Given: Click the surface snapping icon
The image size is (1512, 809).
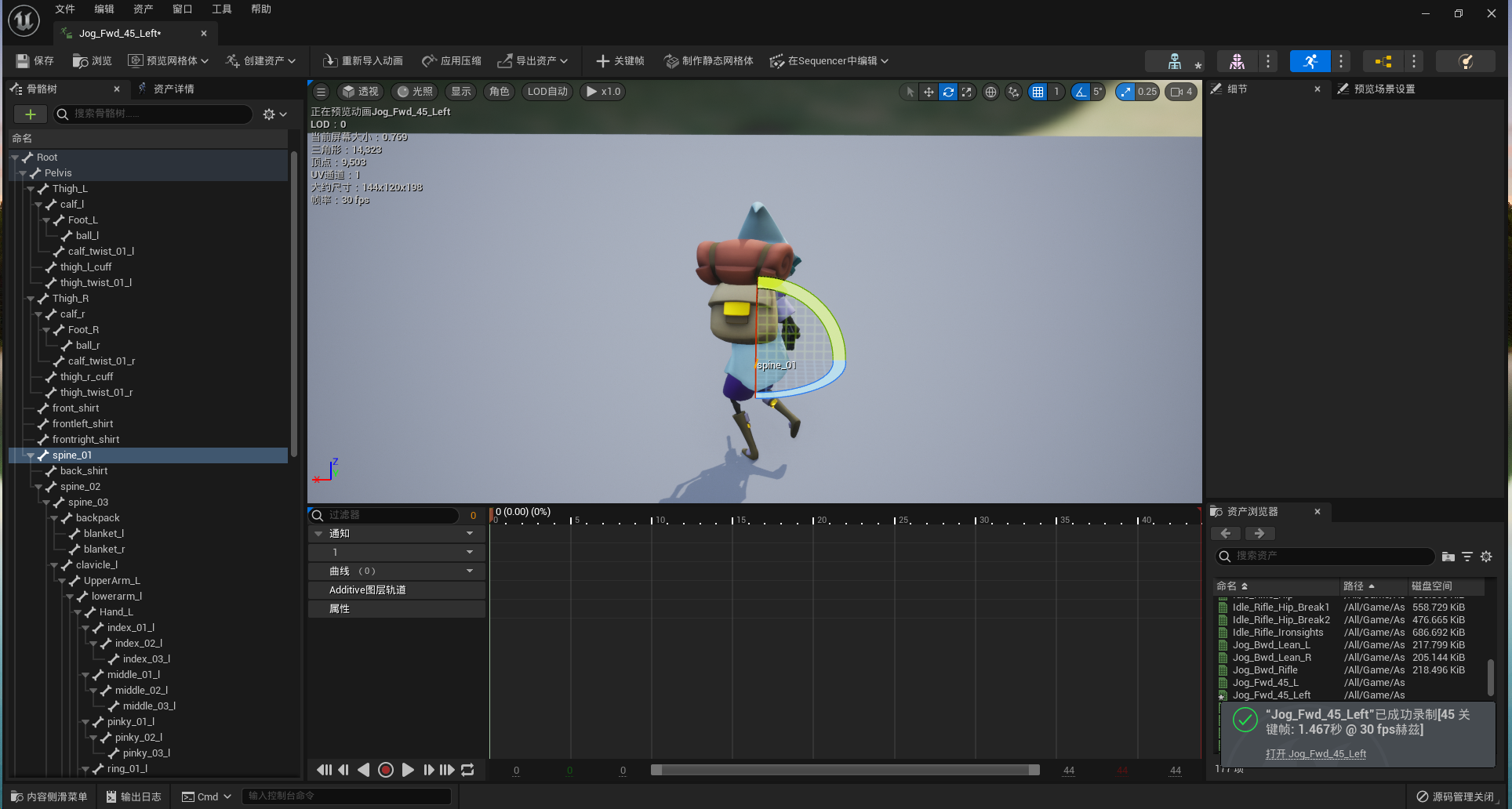Looking at the screenshot, I should [1014, 92].
